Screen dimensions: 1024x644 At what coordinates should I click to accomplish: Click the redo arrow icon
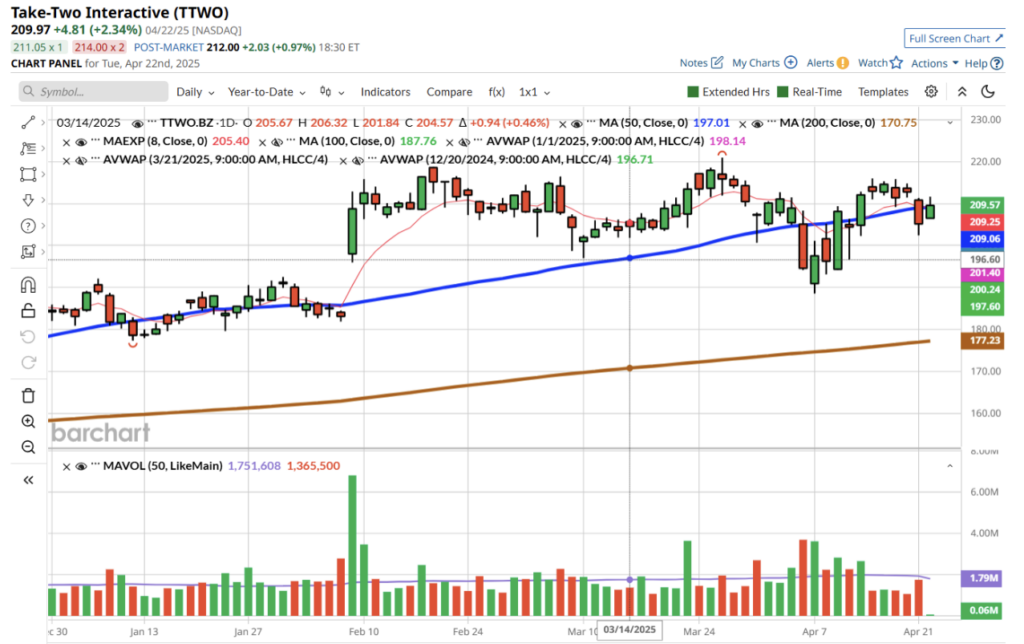click(x=28, y=362)
